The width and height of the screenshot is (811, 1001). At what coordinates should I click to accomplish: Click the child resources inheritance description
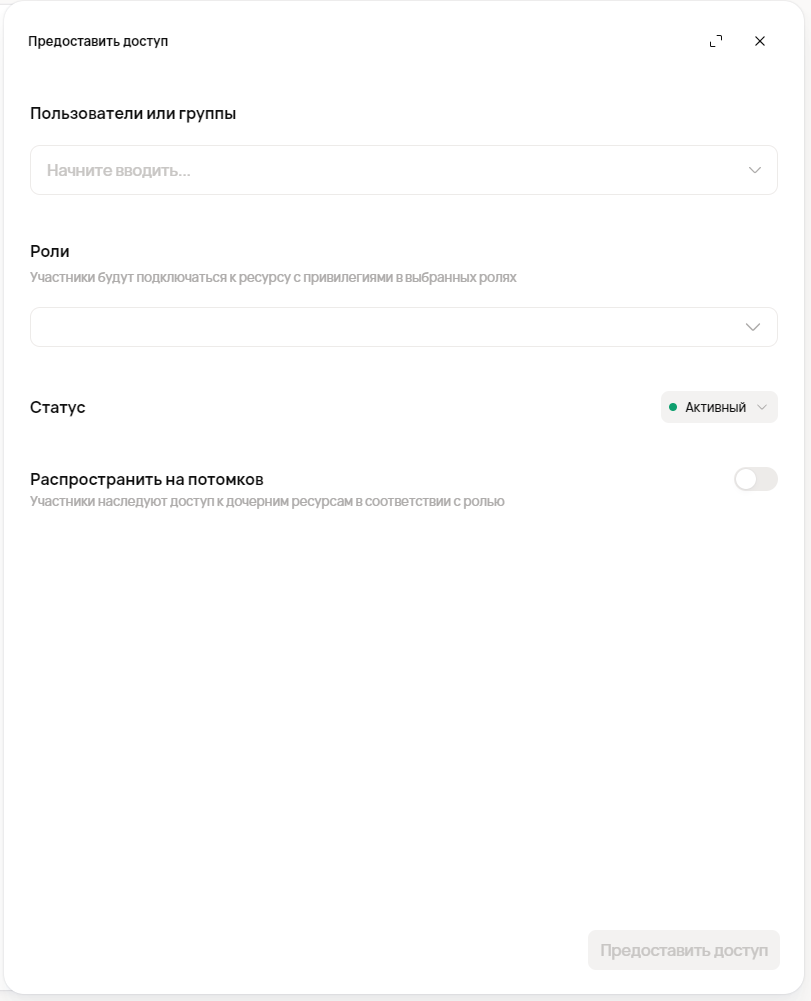click(267, 501)
